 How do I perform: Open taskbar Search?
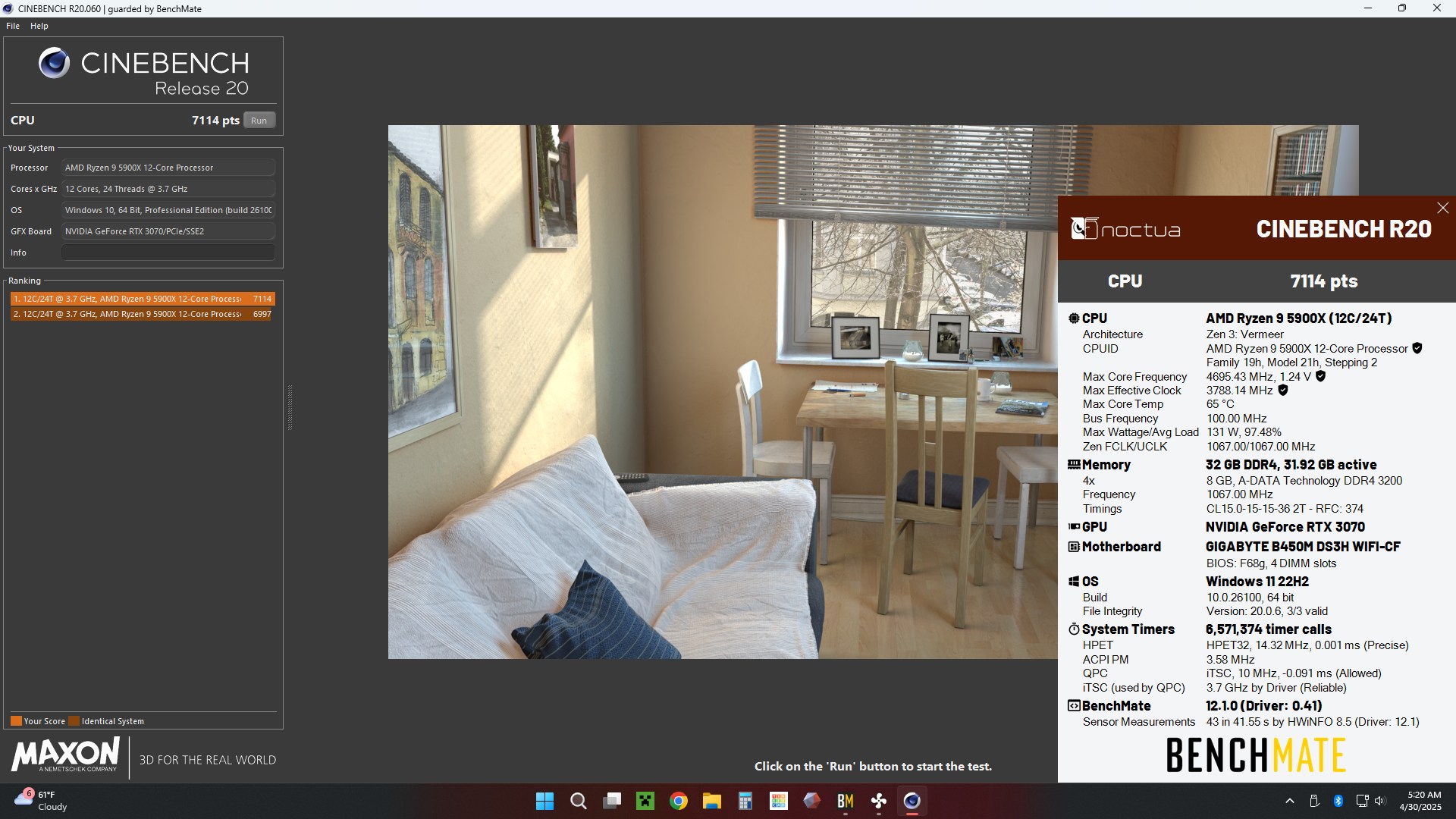(578, 801)
